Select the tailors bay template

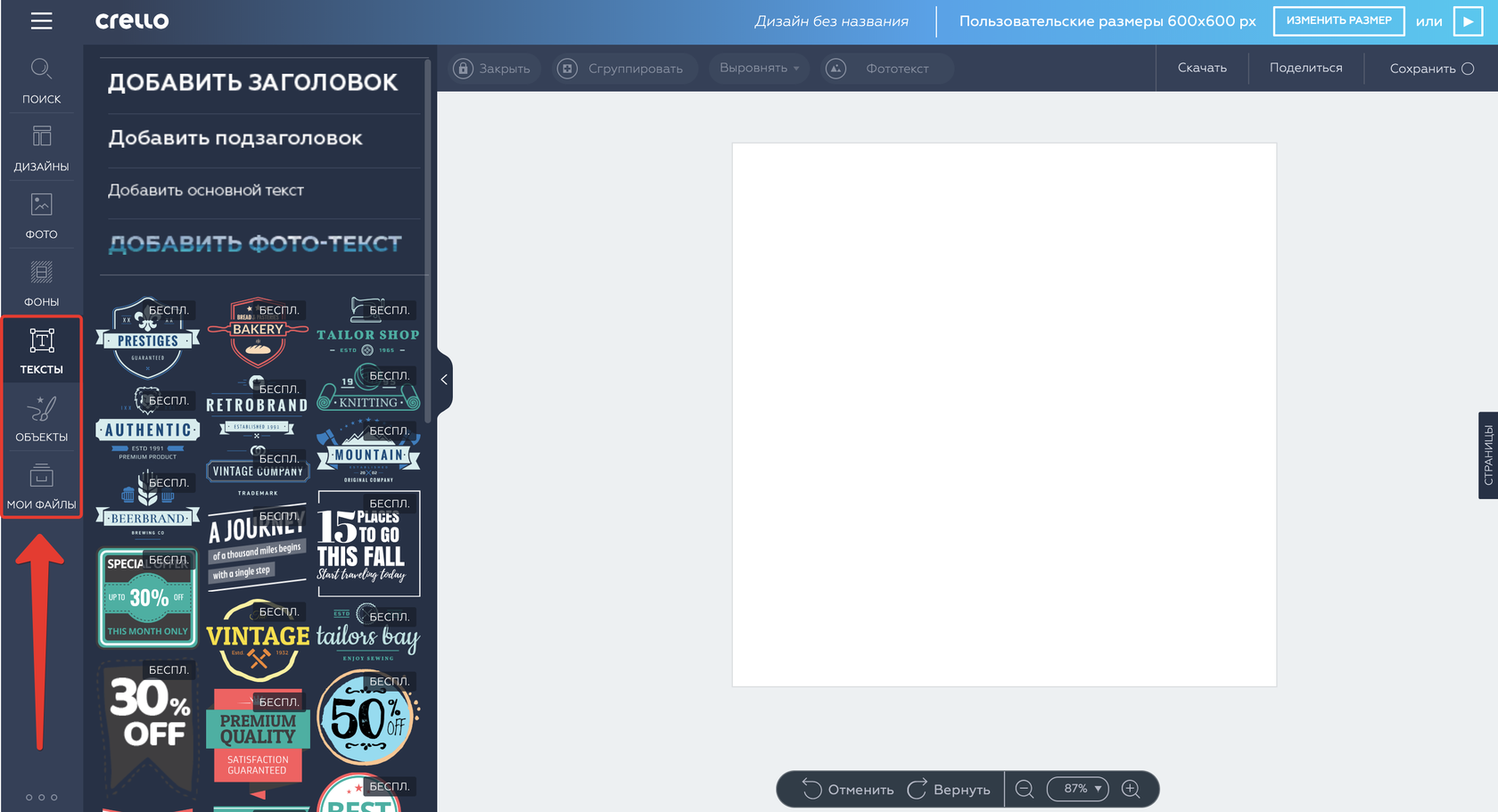tap(368, 634)
